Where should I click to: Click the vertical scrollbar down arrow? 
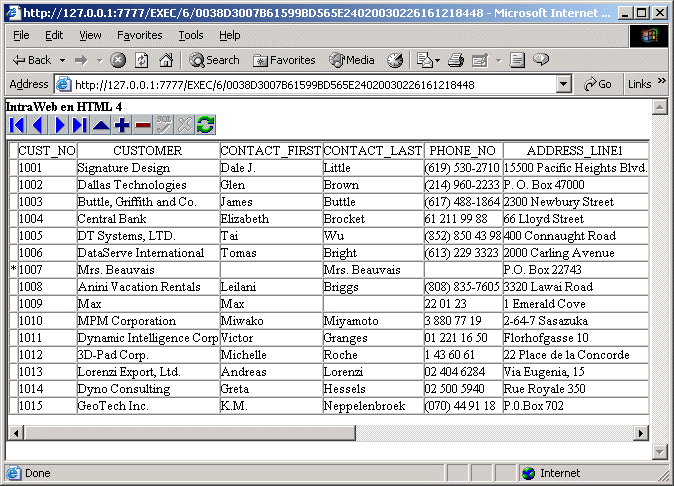click(659, 449)
